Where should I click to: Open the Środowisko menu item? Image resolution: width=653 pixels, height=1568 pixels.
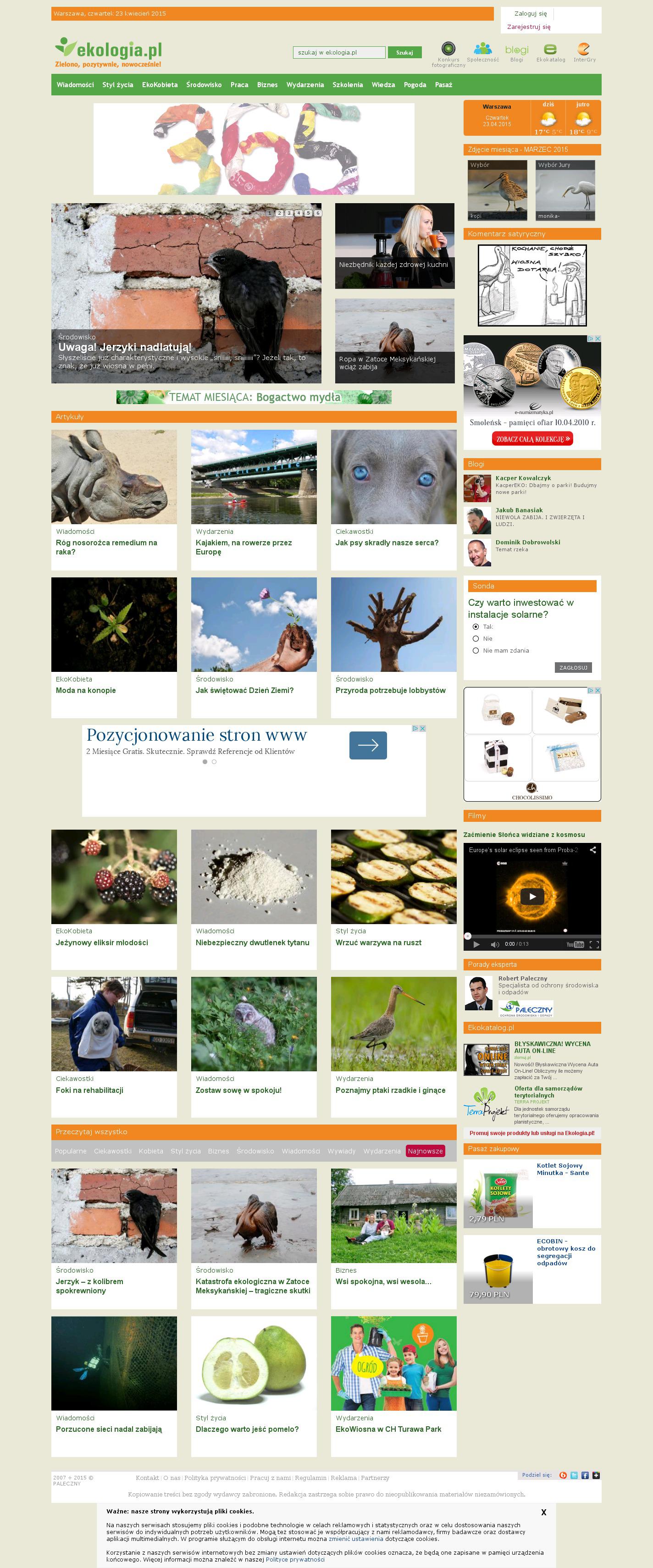pos(204,84)
